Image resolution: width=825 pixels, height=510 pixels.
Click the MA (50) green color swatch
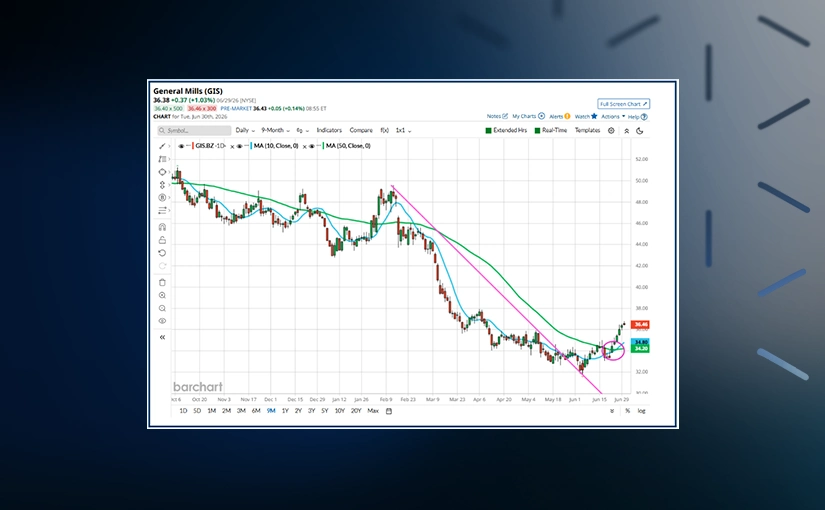(323, 146)
